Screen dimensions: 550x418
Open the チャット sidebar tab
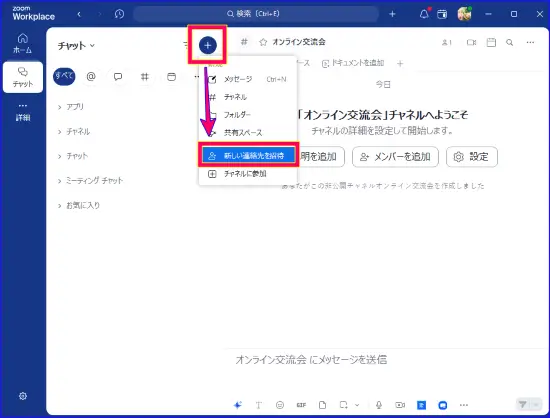[x=23, y=77]
